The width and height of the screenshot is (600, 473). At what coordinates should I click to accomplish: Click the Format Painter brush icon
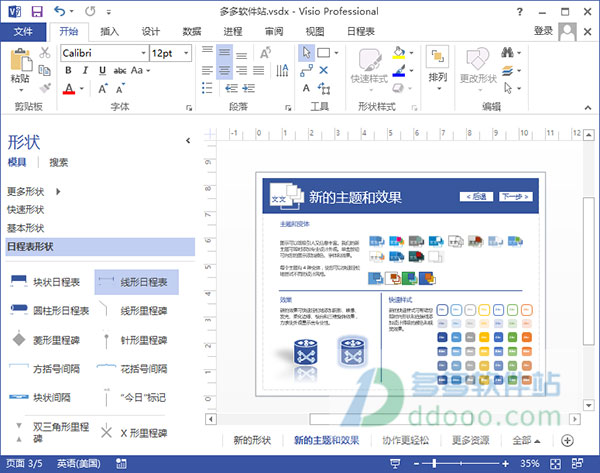click(45, 88)
